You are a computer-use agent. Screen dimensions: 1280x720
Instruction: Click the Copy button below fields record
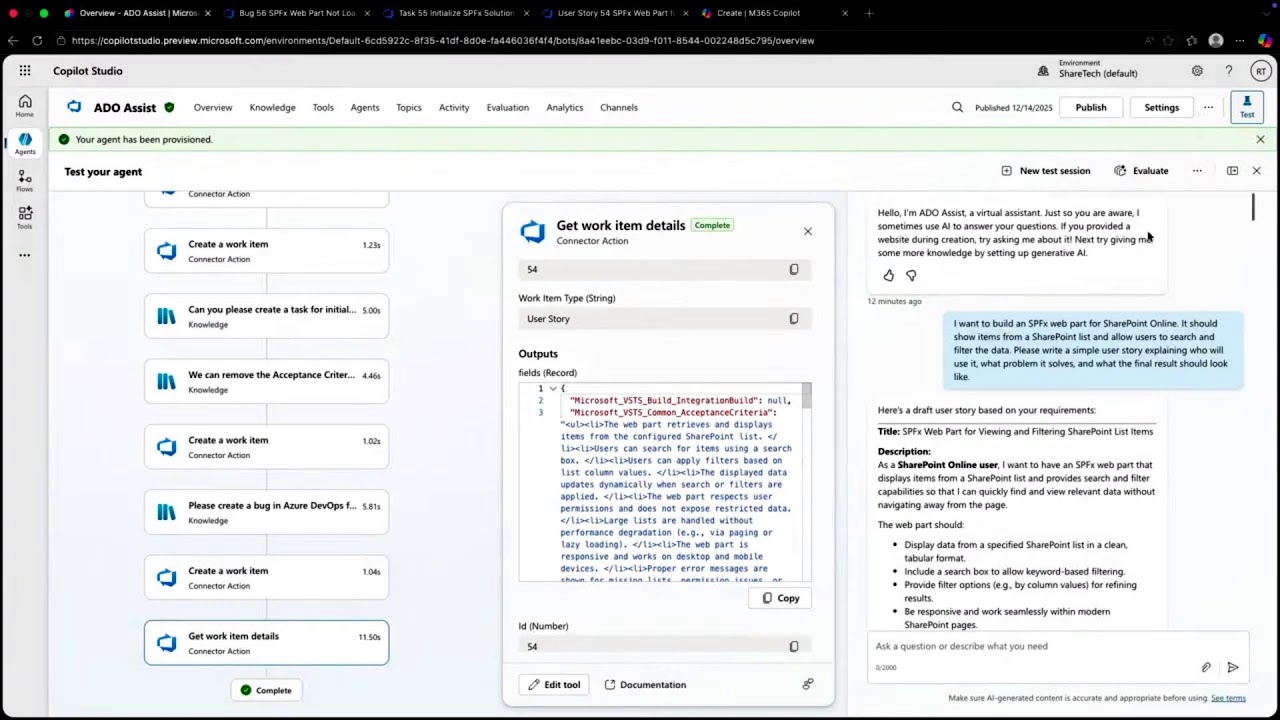[780, 598]
